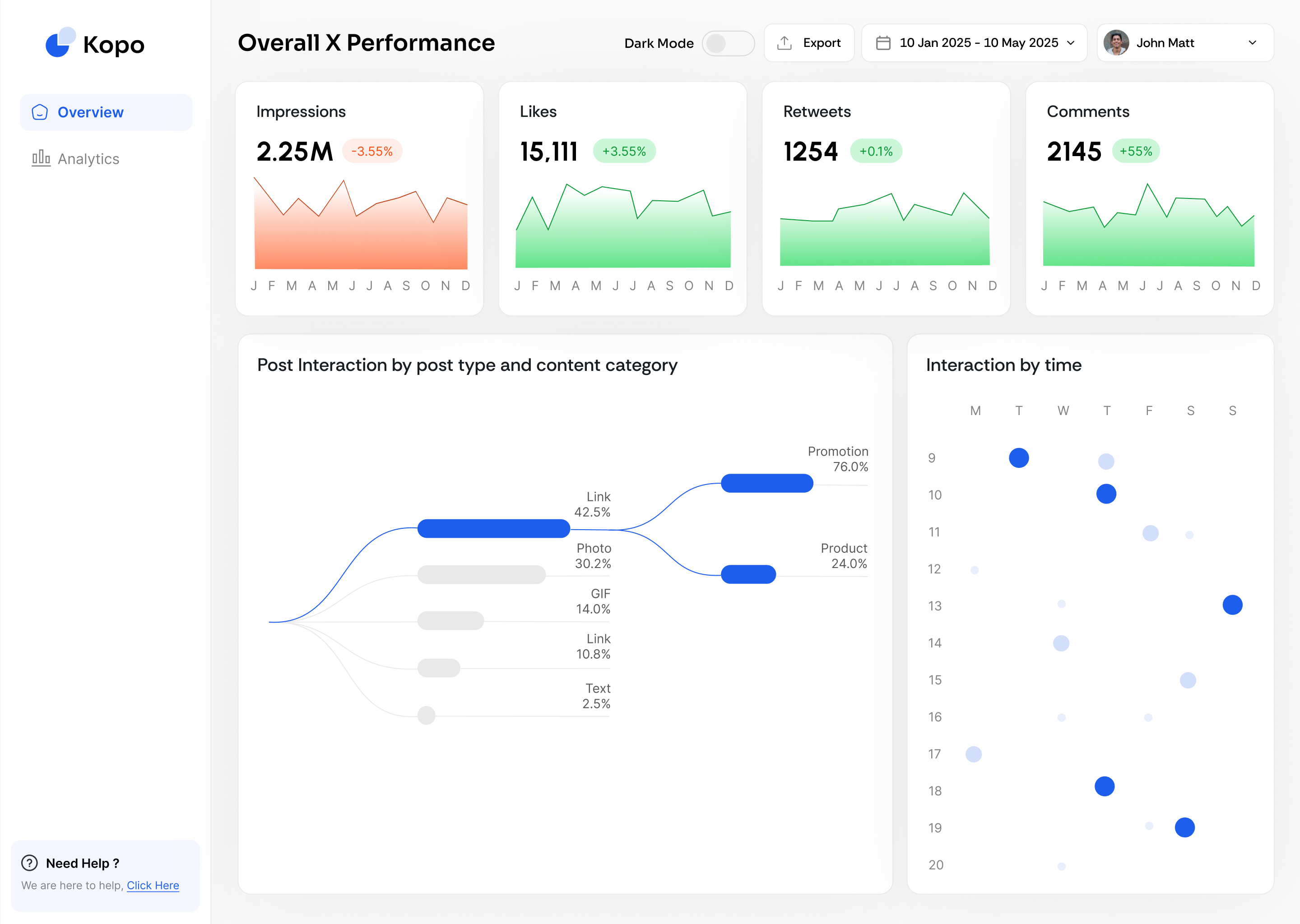
Task: Click the Overview home icon
Action: (x=40, y=112)
